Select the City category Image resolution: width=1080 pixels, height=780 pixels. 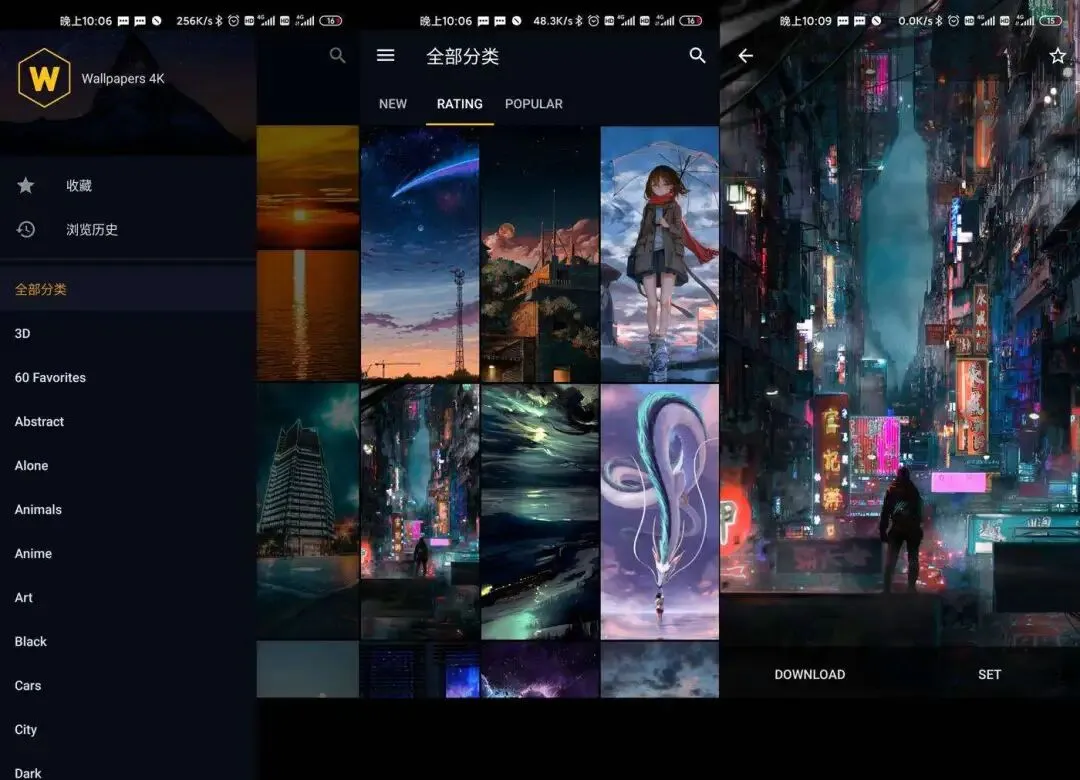tap(128, 730)
